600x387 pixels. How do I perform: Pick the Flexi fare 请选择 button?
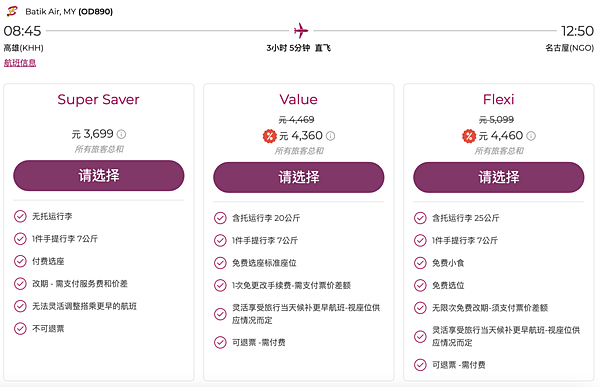pyautogui.click(x=499, y=177)
